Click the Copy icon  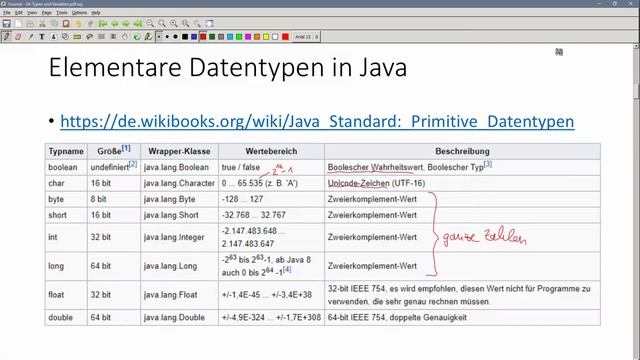click(x=54, y=24)
